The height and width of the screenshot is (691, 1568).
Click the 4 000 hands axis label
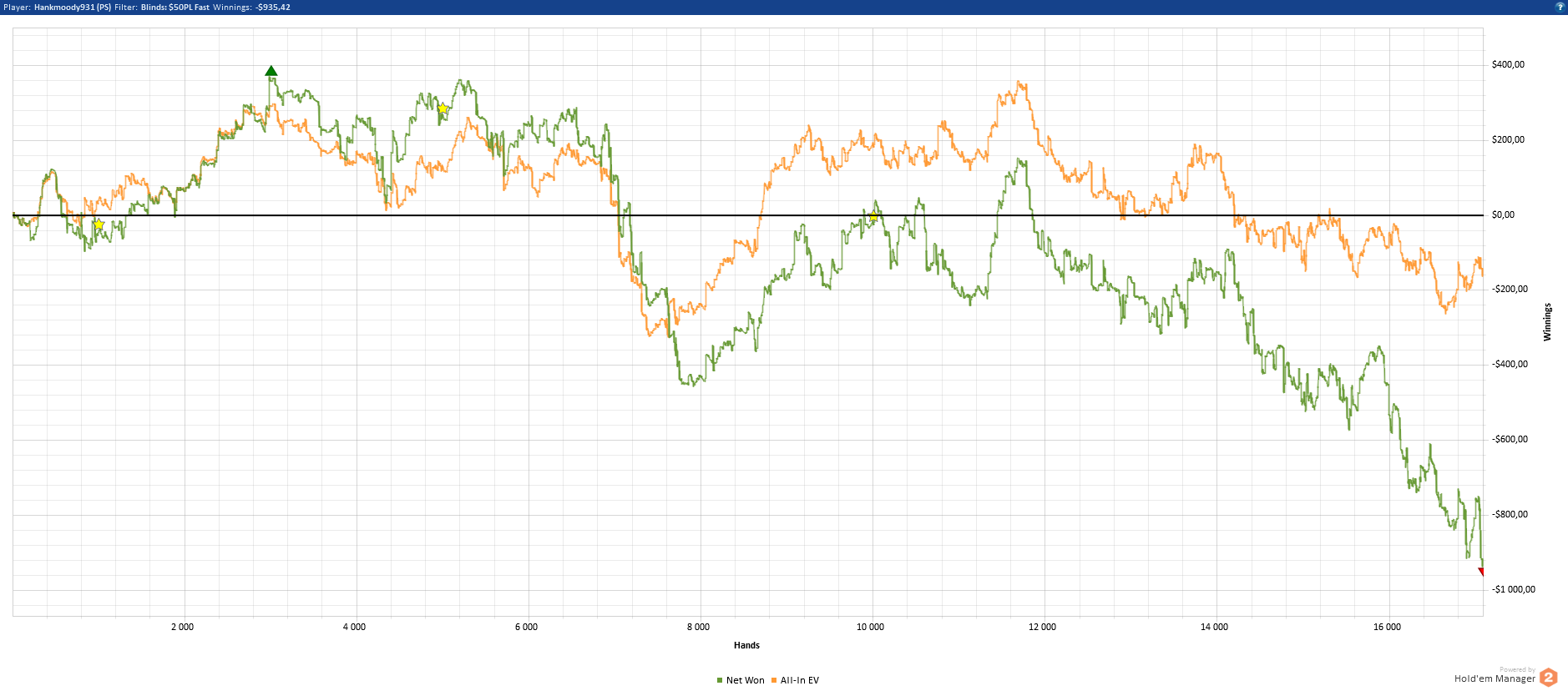point(354,627)
